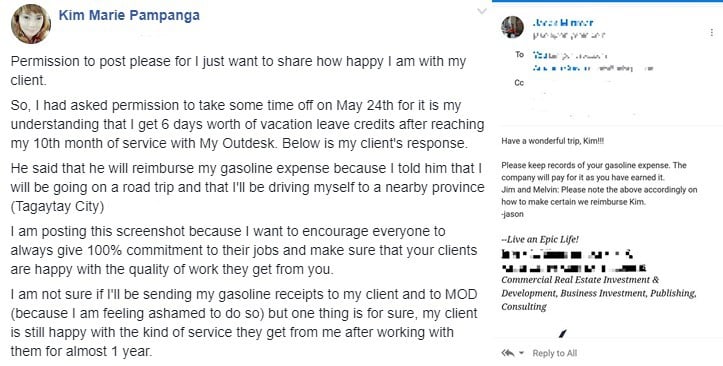Click the "Permission to post please" paragraph
The image size is (723, 366).
[238, 71]
